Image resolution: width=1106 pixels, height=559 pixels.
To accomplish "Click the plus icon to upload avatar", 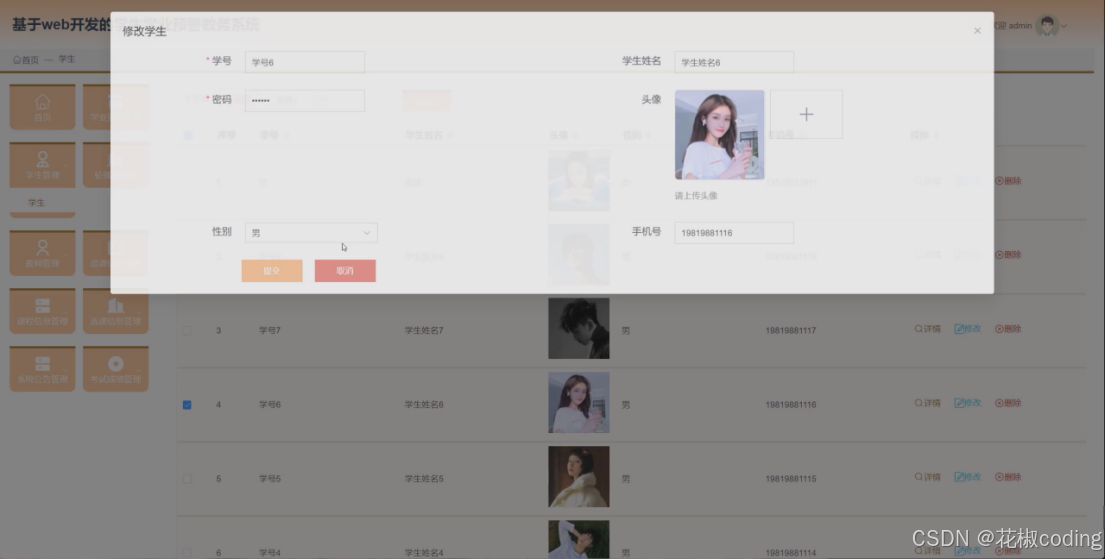I will 806,114.
